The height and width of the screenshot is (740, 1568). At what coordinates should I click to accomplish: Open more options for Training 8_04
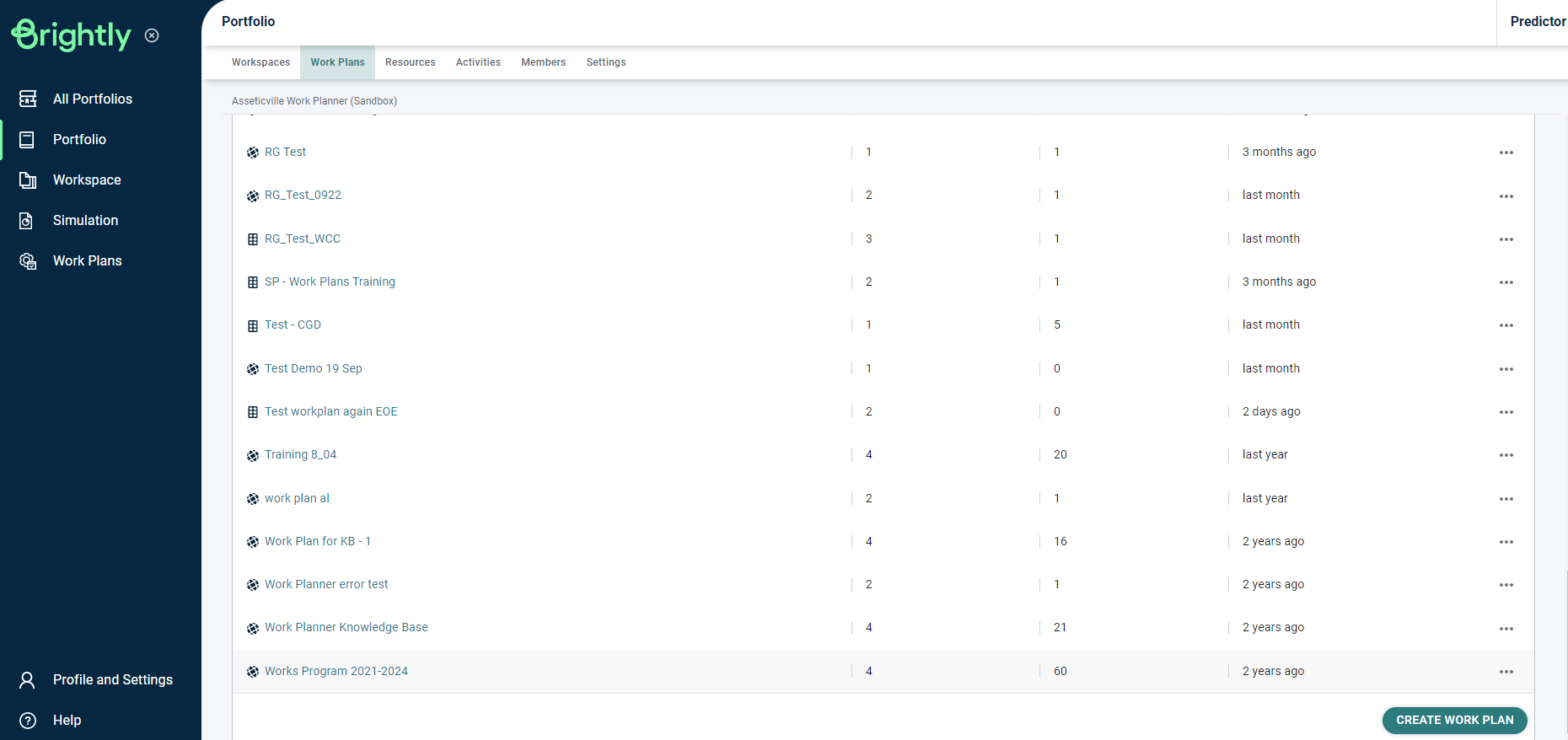click(x=1506, y=455)
